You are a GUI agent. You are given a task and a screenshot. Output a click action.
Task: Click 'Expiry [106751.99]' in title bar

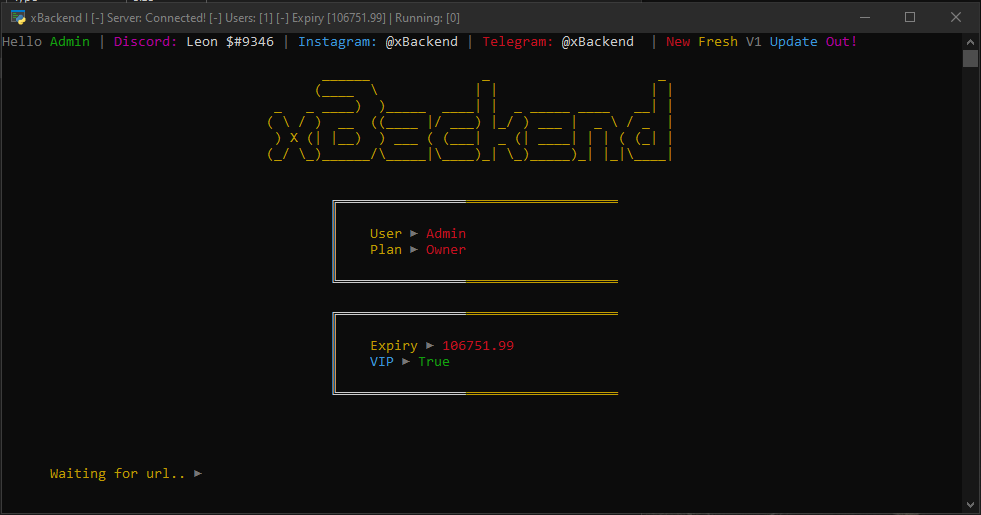pos(339,18)
